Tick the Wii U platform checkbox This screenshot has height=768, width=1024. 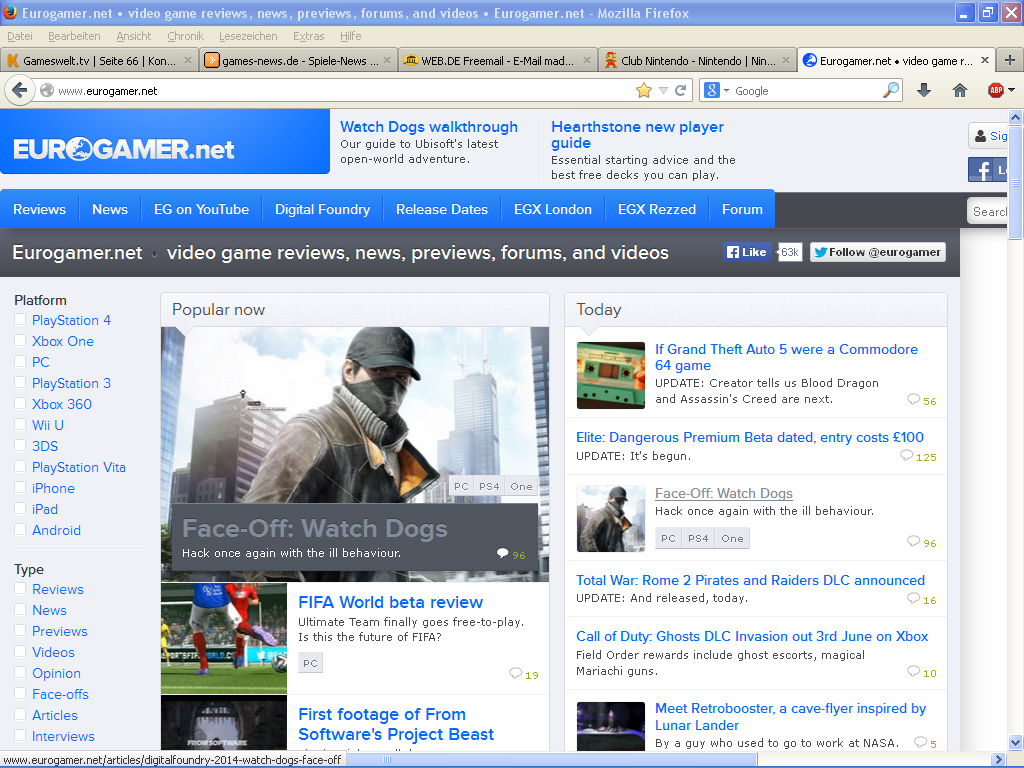[20, 424]
